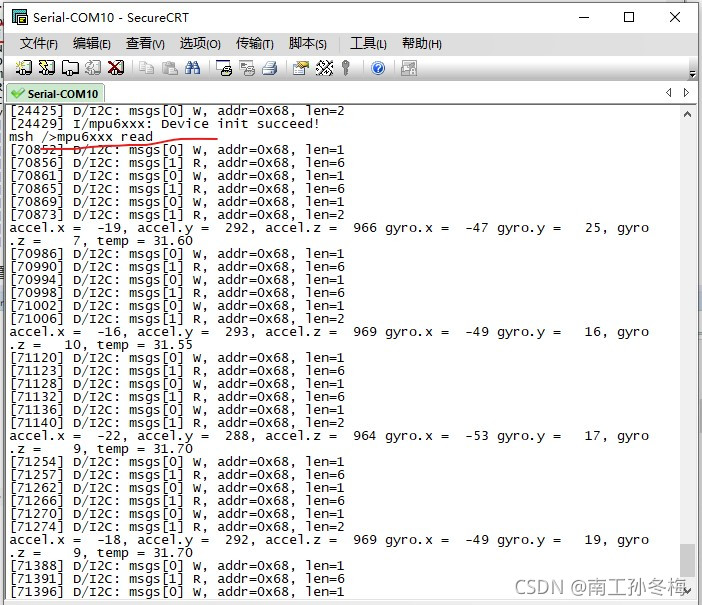
Task: Click the Paste toolbar icon
Action: pyautogui.click(x=170, y=68)
